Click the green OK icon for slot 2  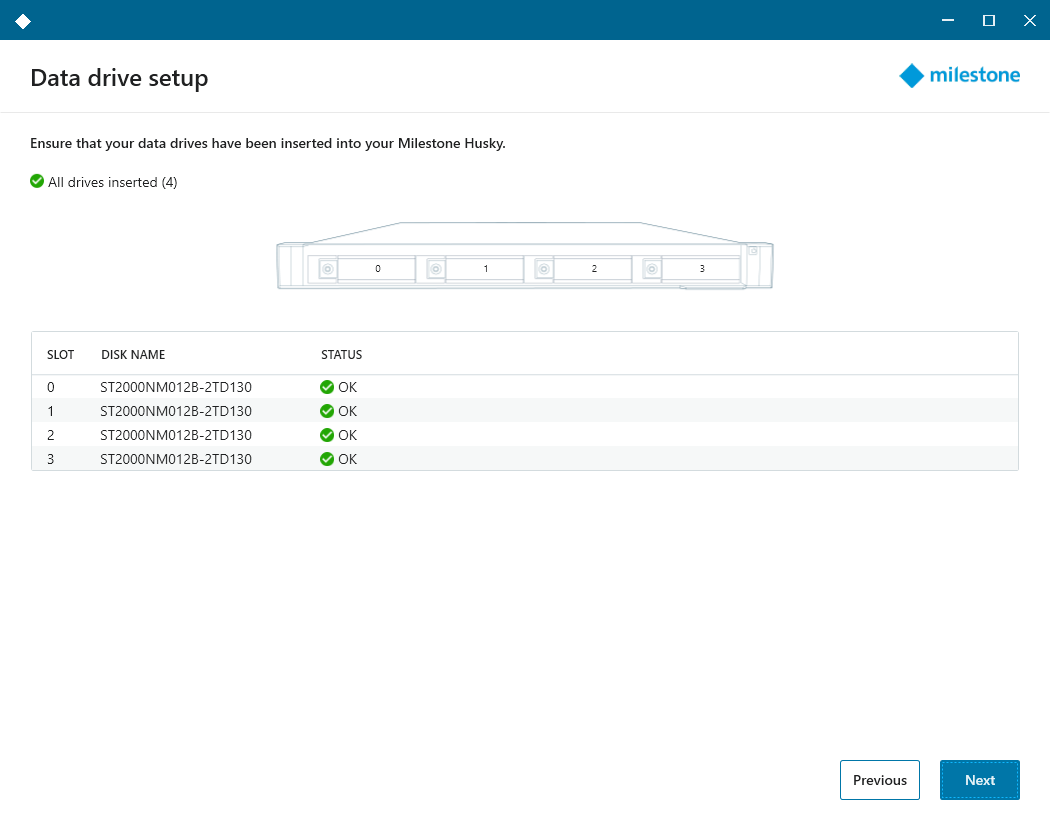tap(327, 435)
